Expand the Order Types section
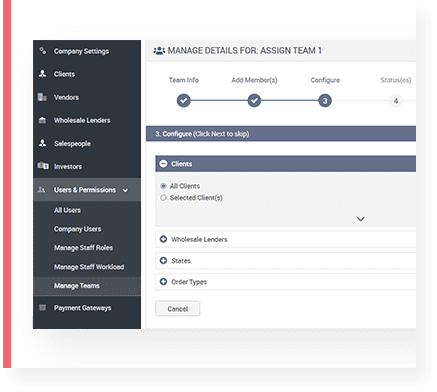This screenshot has height=392, width=437. (286, 282)
